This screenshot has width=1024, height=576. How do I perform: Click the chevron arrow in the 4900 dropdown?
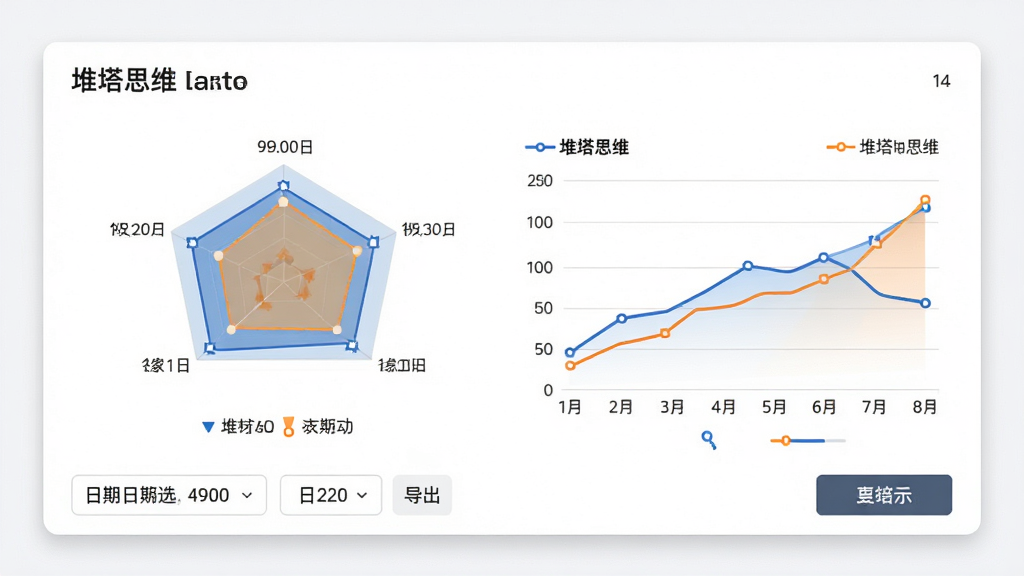[x=247, y=496]
